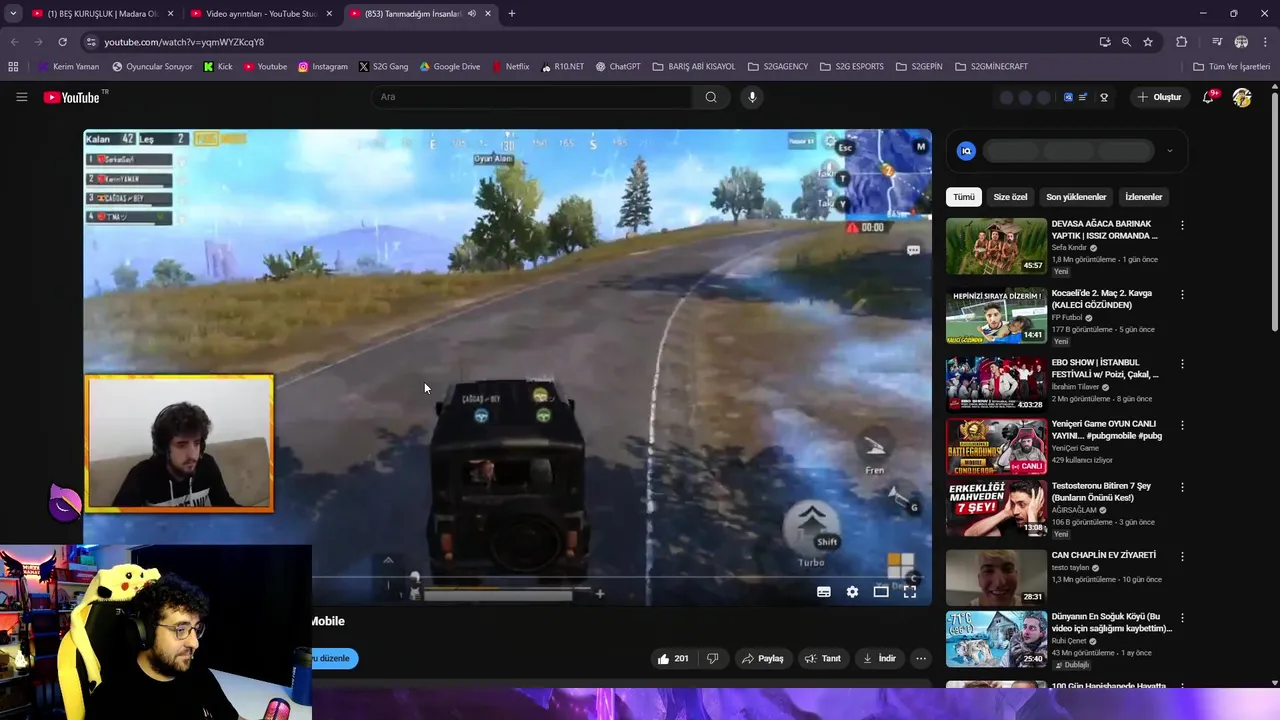The height and width of the screenshot is (720, 1280).
Task: Open the S2GMİNECRAFT bookmark folder
Action: coord(990,66)
